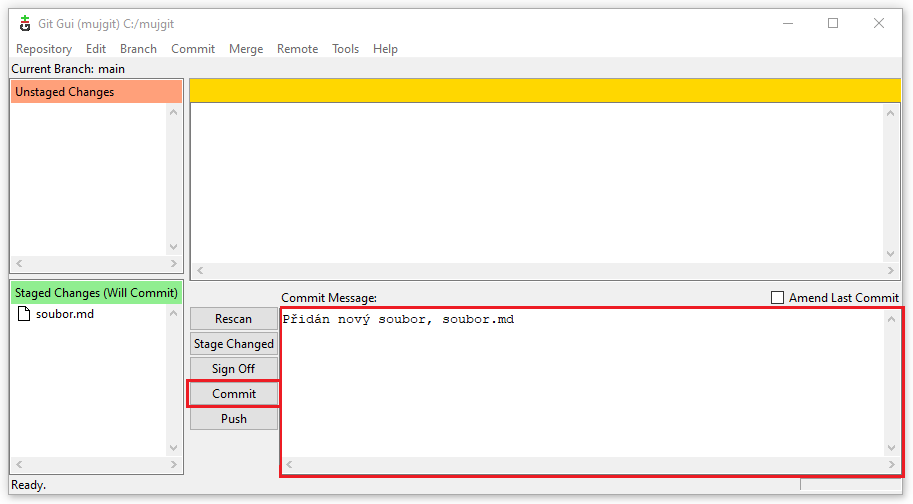Open the Help menu
Screen dimensions: 913x504
pos(385,49)
